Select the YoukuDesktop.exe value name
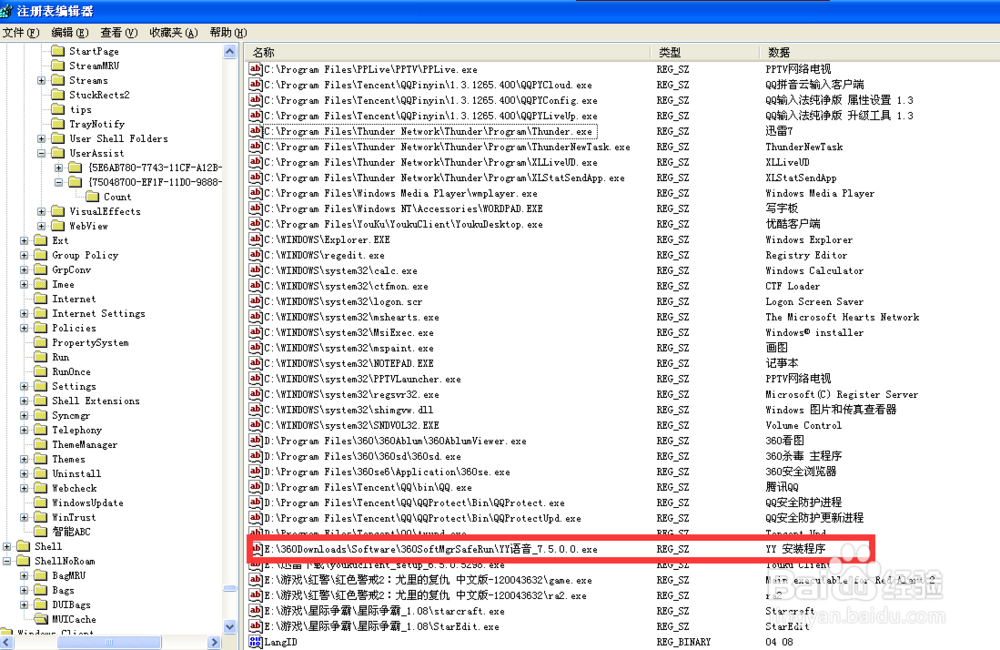Image resolution: width=1000 pixels, height=650 pixels. pos(404,224)
